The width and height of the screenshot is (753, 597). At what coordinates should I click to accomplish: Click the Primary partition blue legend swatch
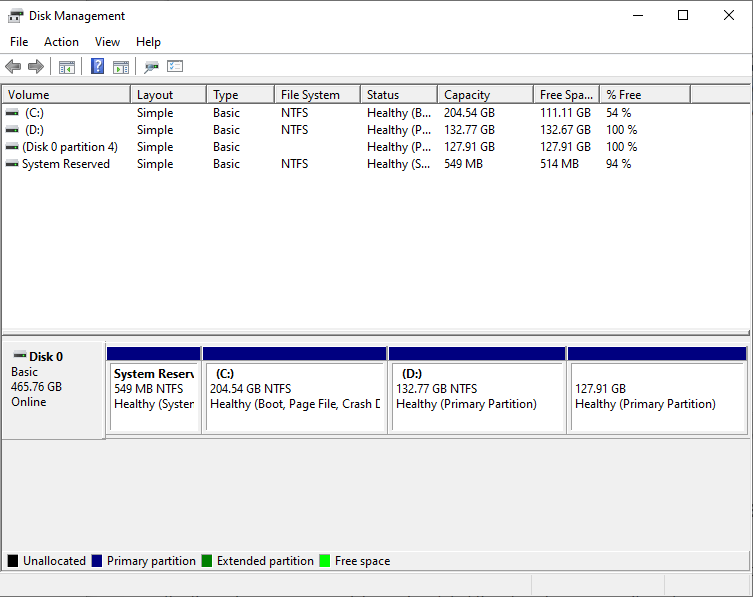click(x=96, y=561)
